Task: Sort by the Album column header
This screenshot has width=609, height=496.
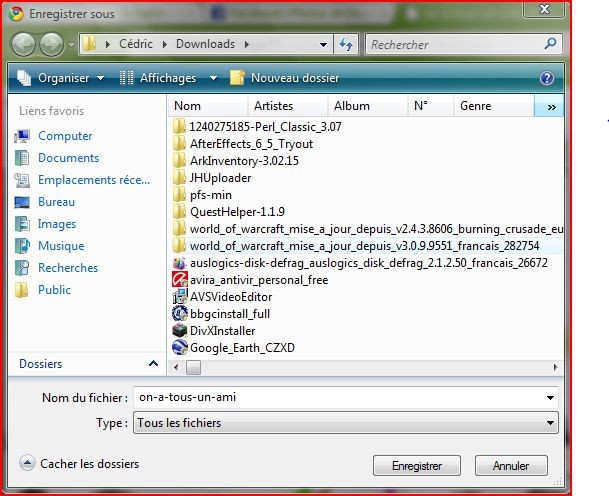Action: click(368, 106)
